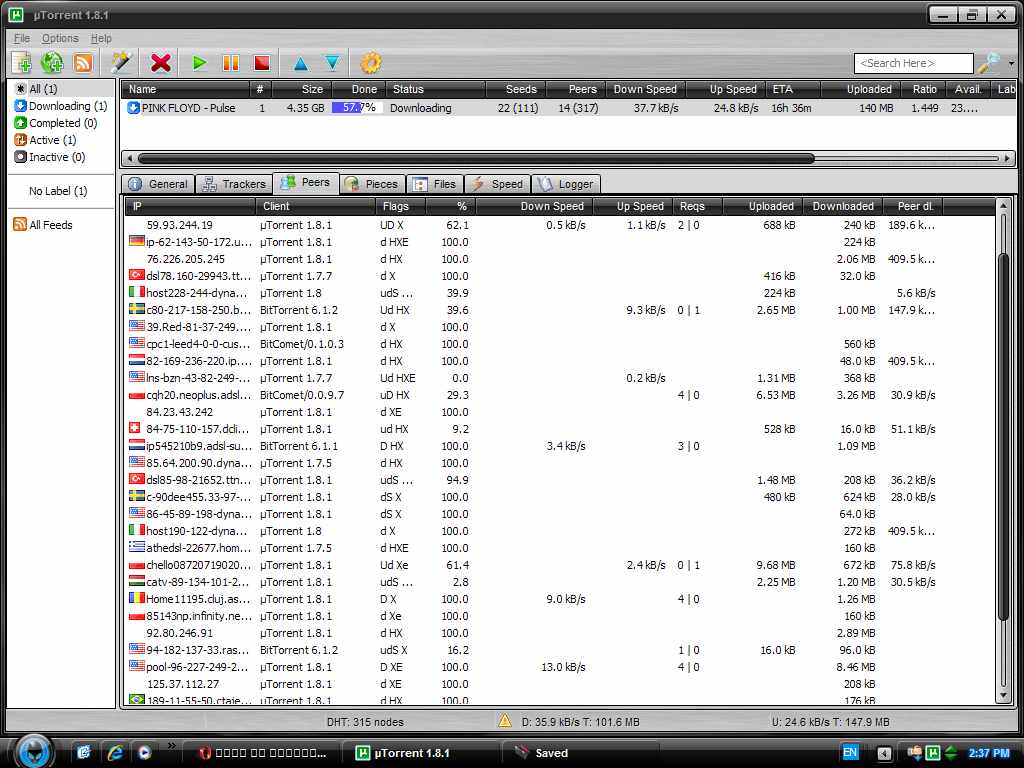
Task: Open Internet Explorer from quick launch
Action: [115, 752]
